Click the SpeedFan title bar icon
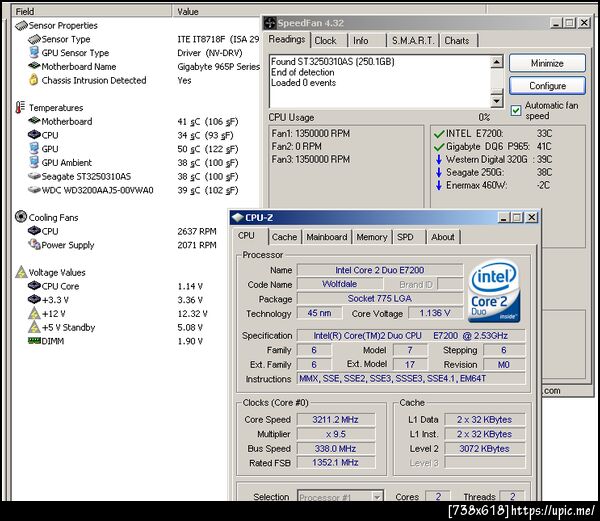This screenshot has height=521, width=600. click(270, 23)
